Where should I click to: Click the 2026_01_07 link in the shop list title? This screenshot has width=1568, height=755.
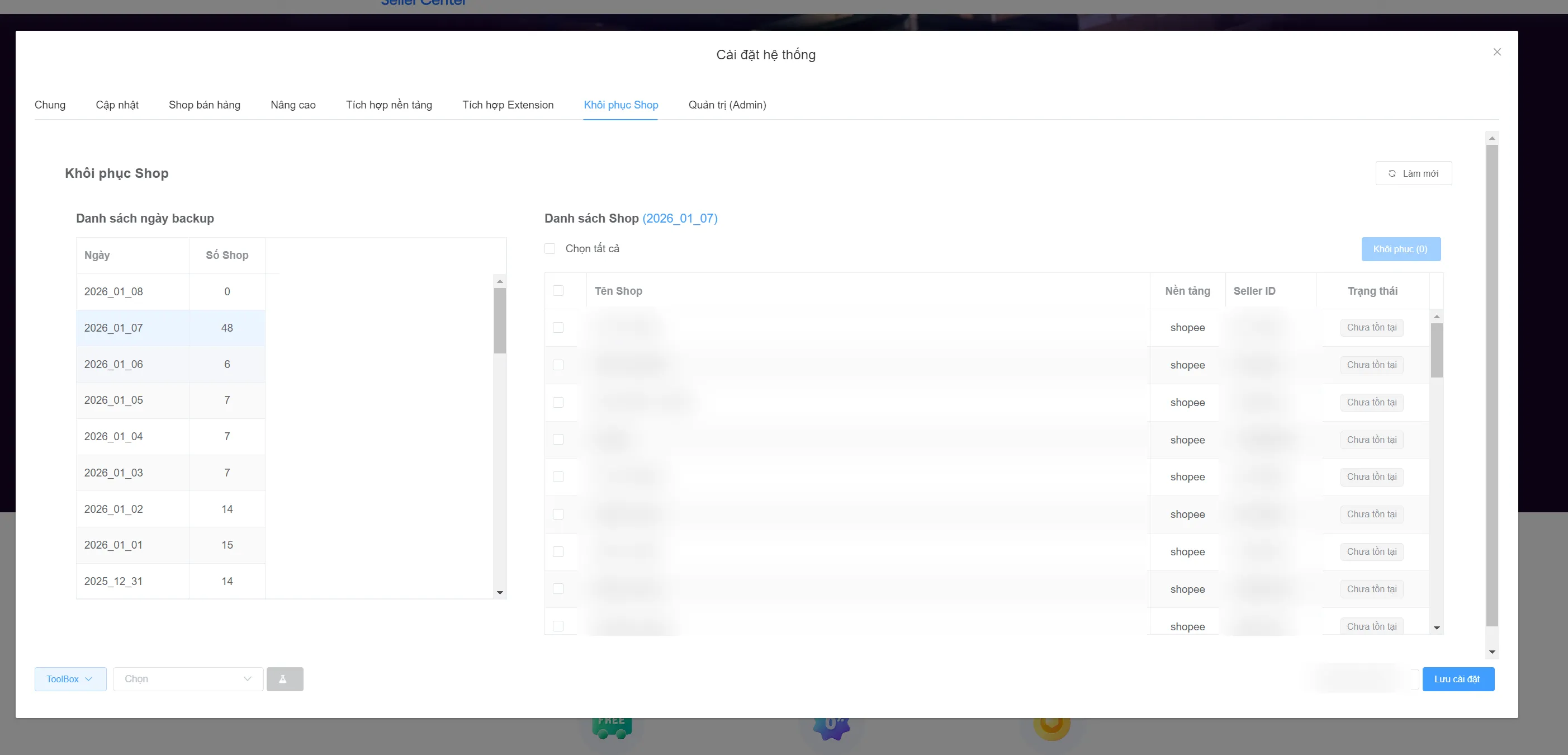680,219
